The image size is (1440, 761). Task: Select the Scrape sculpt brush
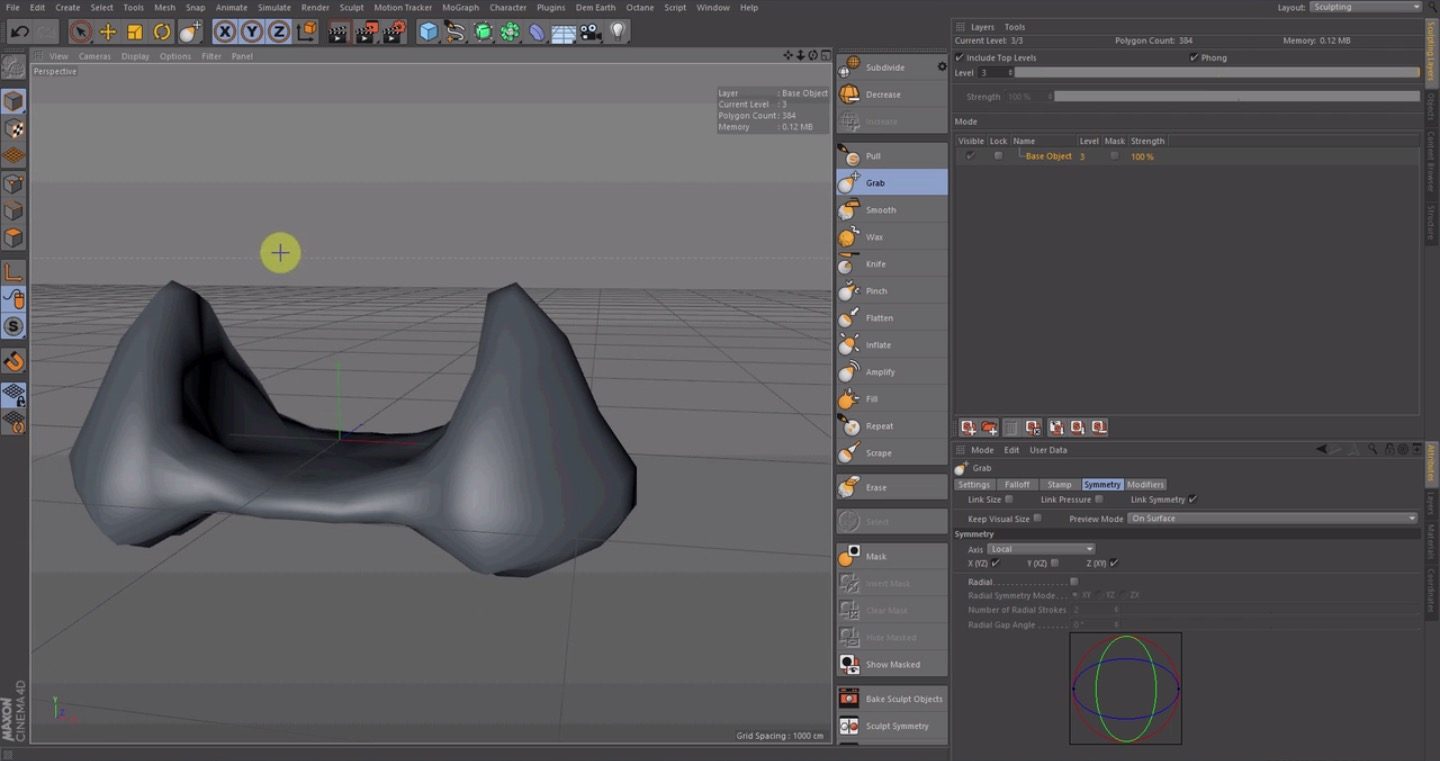click(x=892, y=453)
